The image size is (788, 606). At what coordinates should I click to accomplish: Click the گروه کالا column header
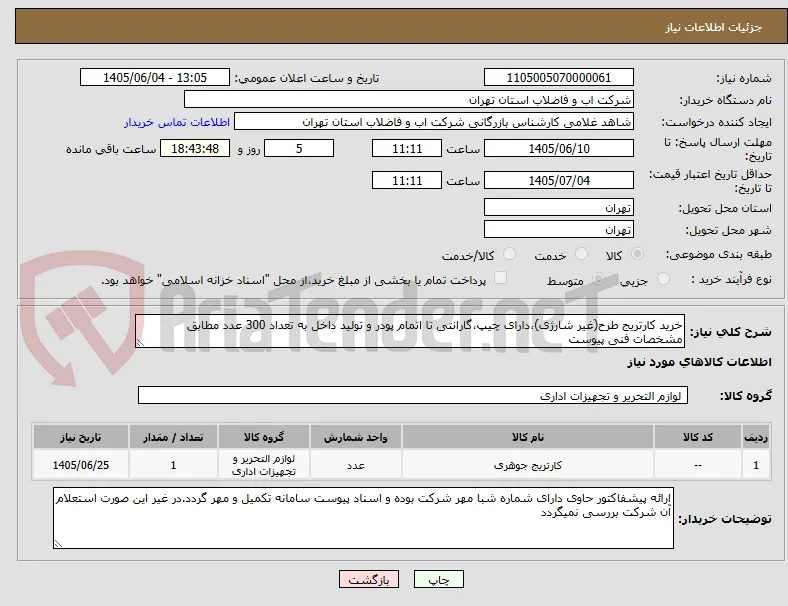click(264, 437)
